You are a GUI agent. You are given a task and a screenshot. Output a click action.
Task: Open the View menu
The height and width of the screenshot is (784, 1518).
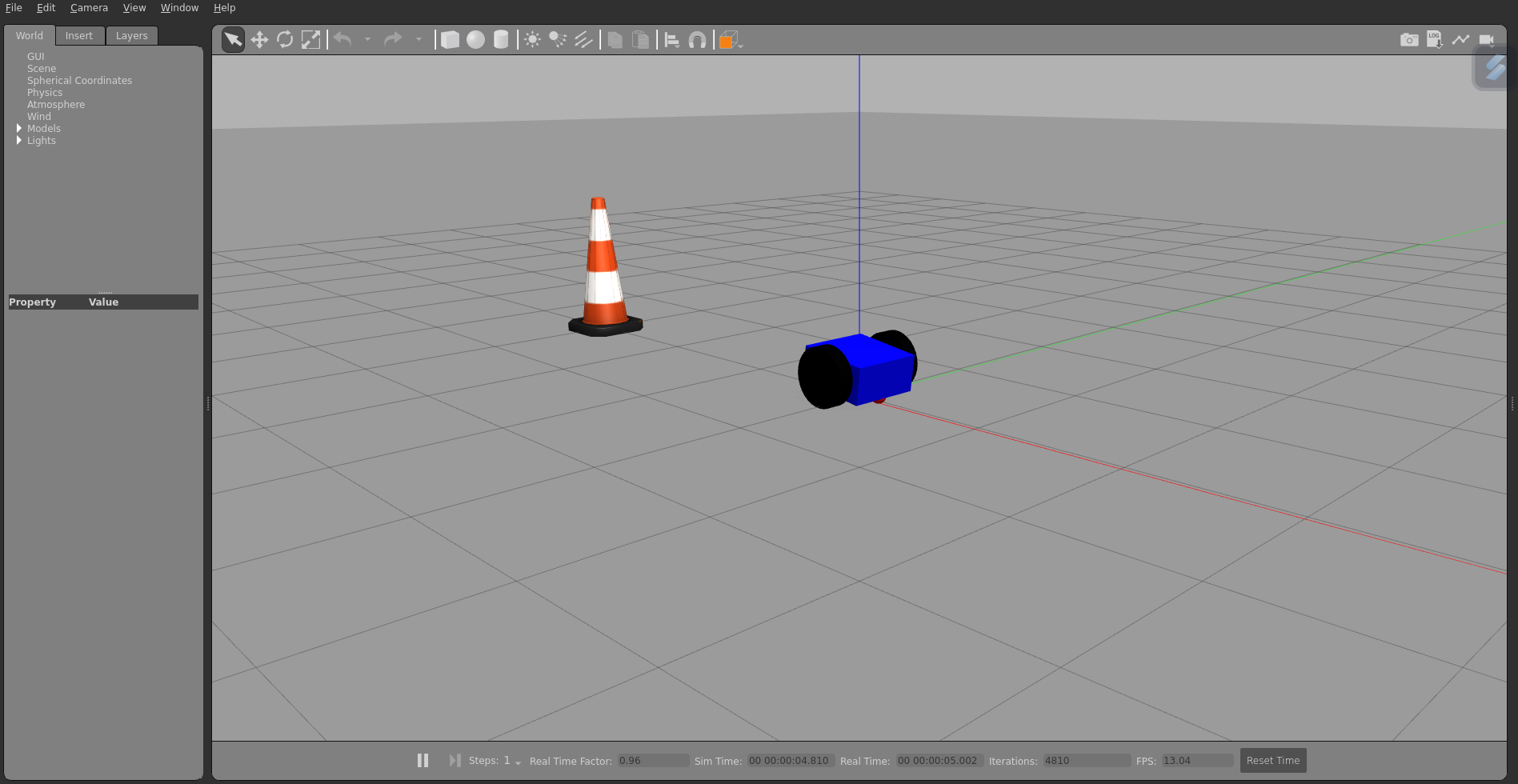(x=134, y=8)
